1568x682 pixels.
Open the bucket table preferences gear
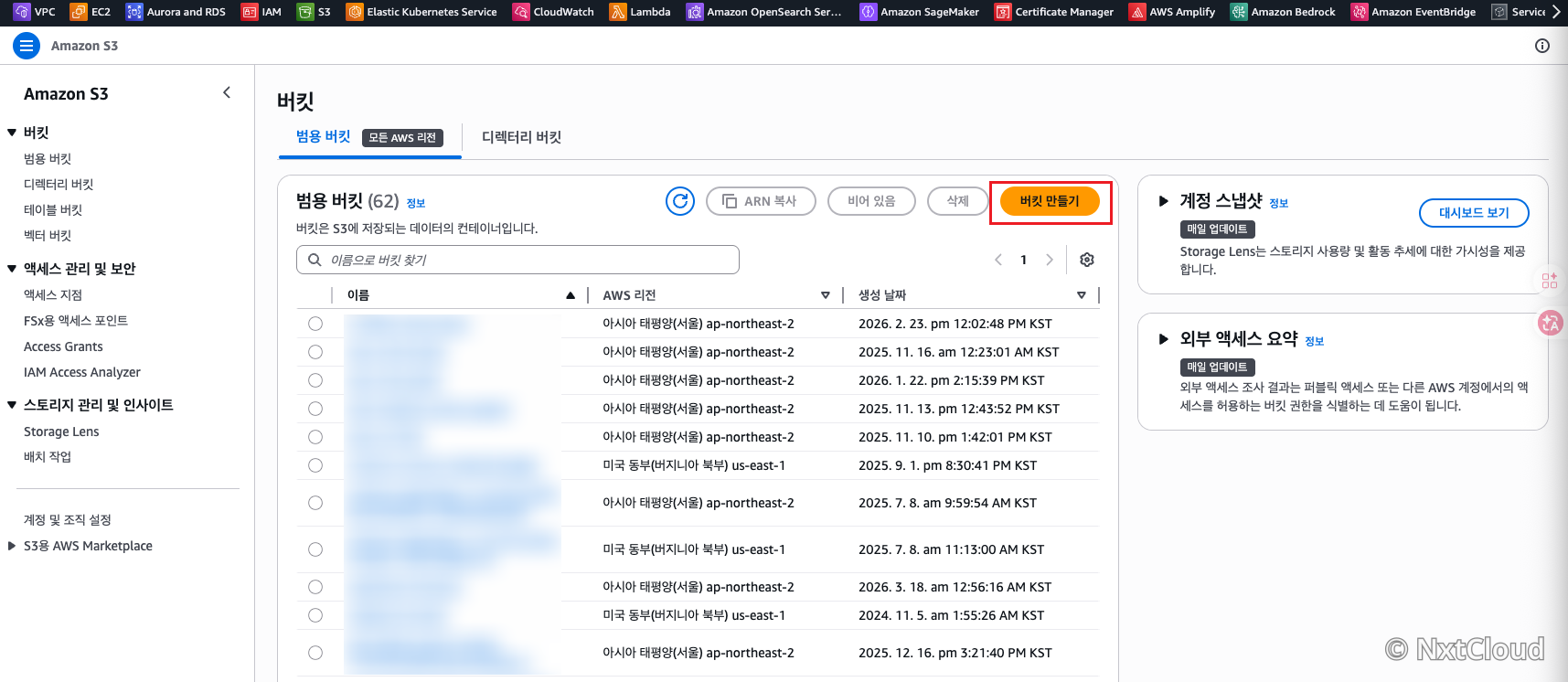[1087, 260]
